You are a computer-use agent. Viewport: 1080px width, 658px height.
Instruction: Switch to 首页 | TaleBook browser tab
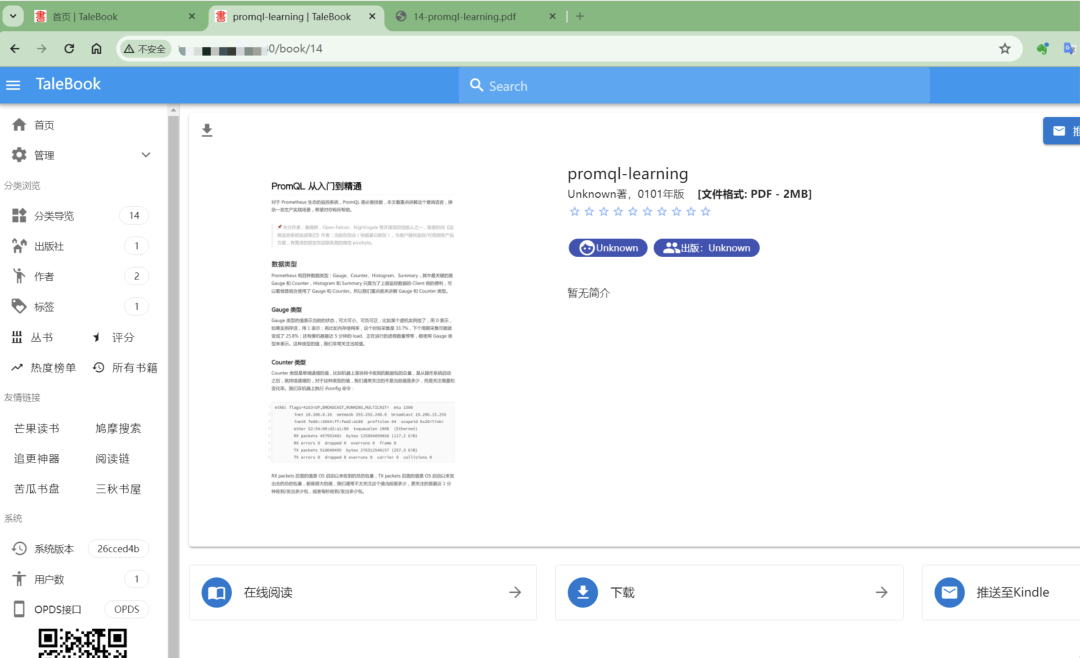point(114,17)
